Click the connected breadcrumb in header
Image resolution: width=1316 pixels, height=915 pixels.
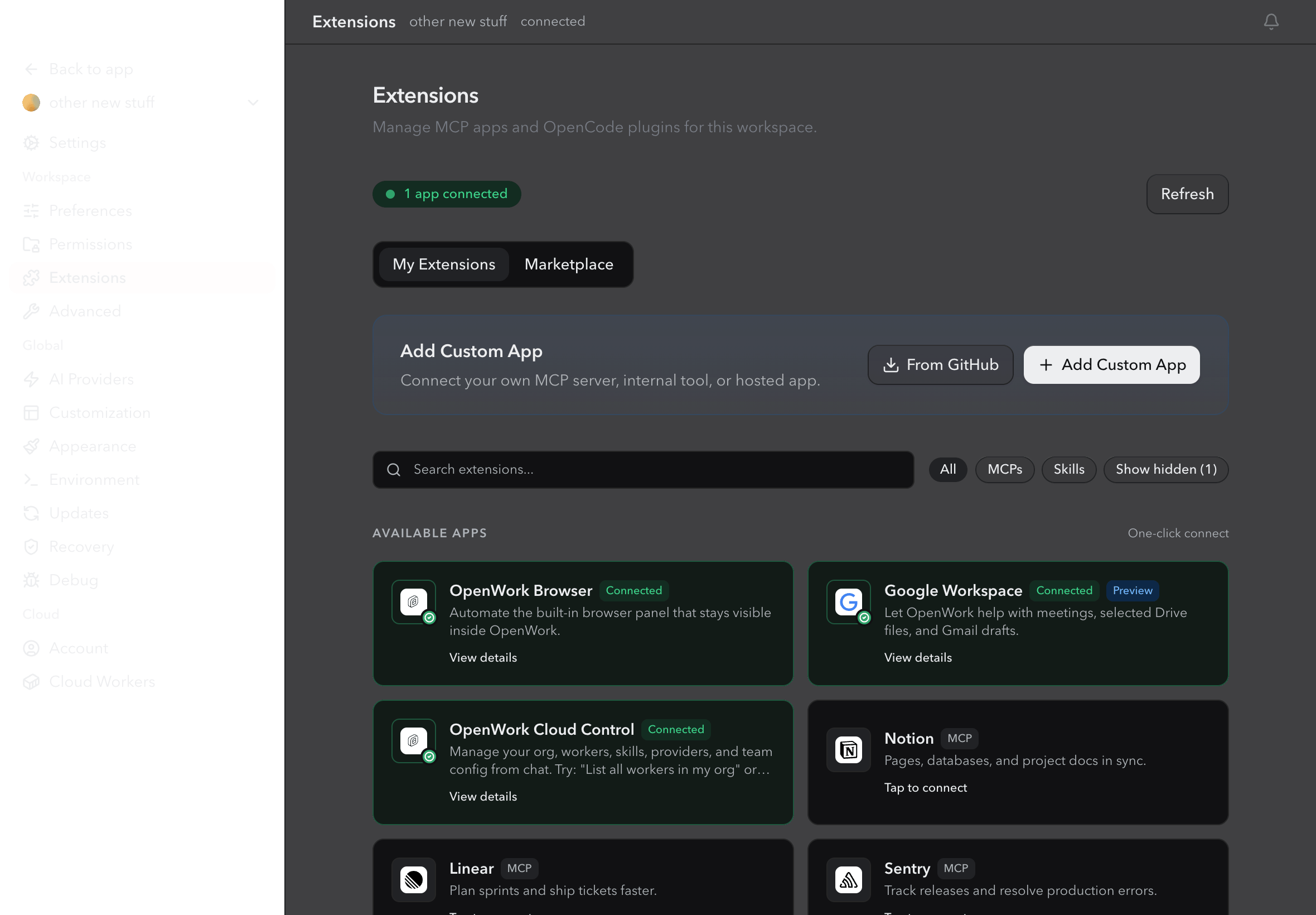[x=552, y=22]
